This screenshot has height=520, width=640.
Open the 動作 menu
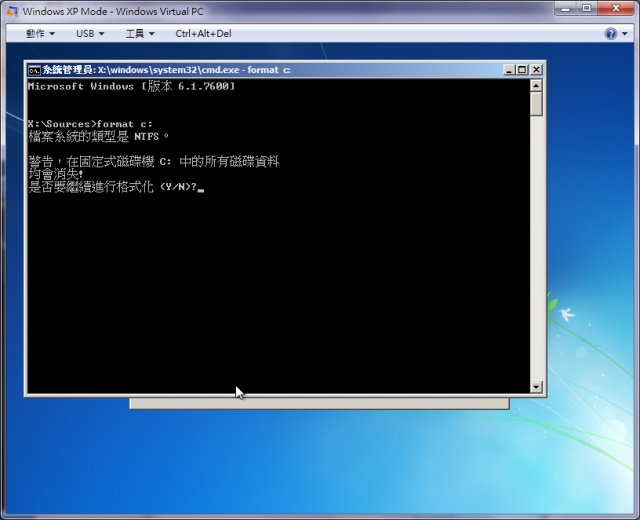click(x=40, y=33)
